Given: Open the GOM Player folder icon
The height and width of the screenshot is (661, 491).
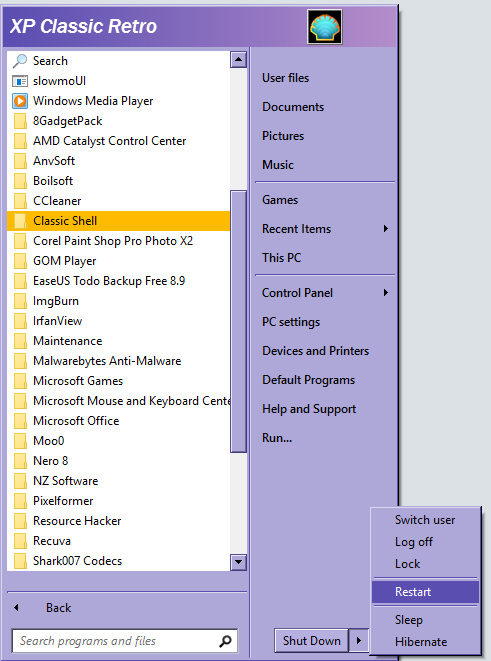Looking at the screenshot, I should (x=20, y=261).
